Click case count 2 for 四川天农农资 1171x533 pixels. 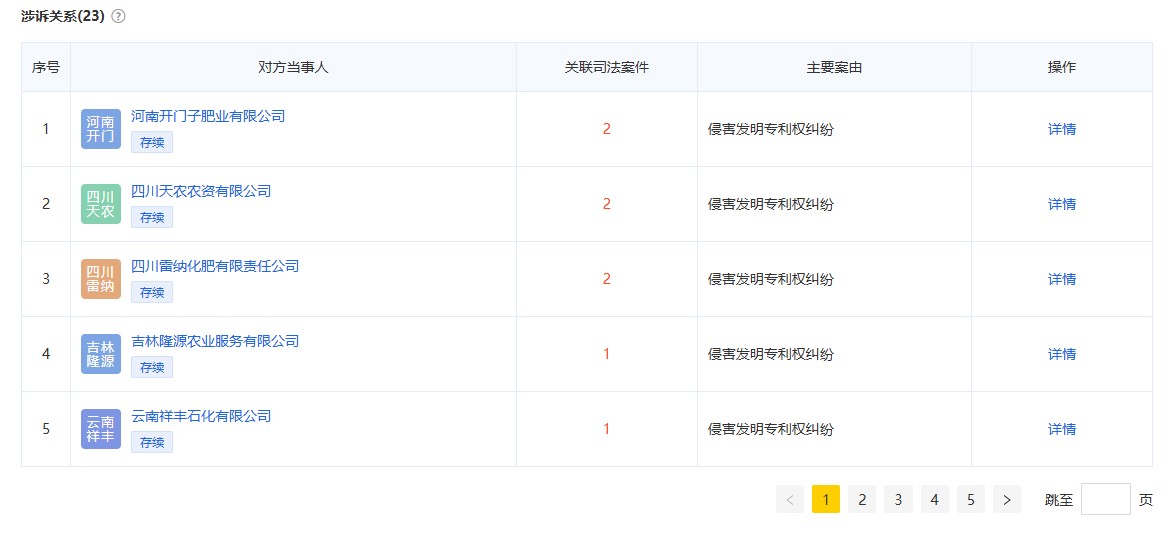[606, 204]
